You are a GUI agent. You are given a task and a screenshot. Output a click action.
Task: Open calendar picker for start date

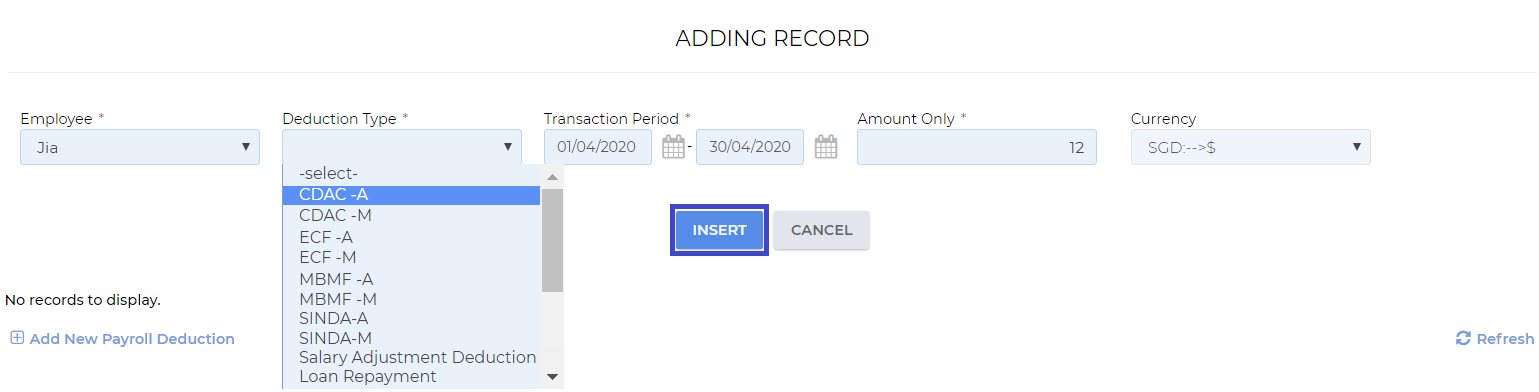[x=674, y=147]
